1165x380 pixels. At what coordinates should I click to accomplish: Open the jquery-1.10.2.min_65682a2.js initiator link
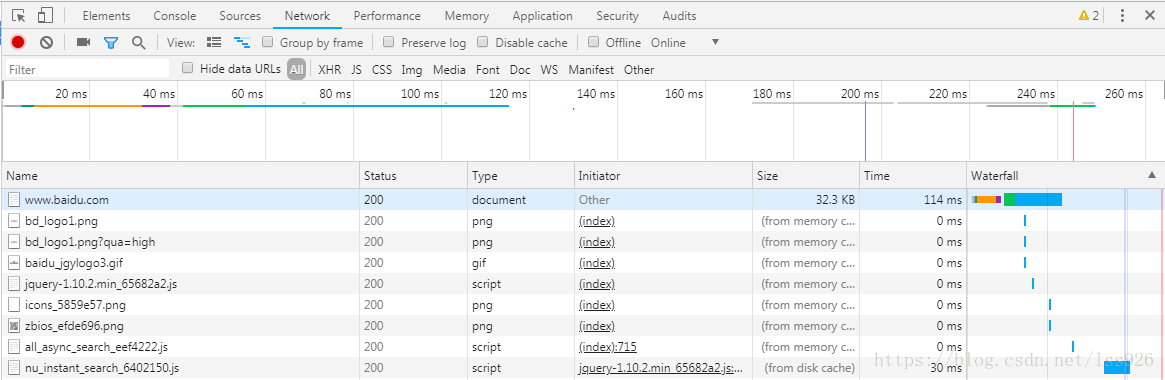tap(661, 368)
